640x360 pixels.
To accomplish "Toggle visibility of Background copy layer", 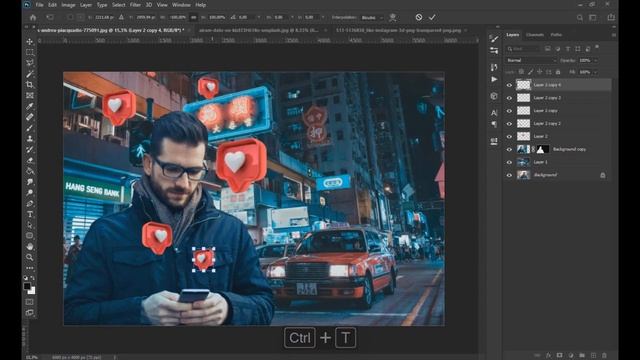I will tap(509, 149).
